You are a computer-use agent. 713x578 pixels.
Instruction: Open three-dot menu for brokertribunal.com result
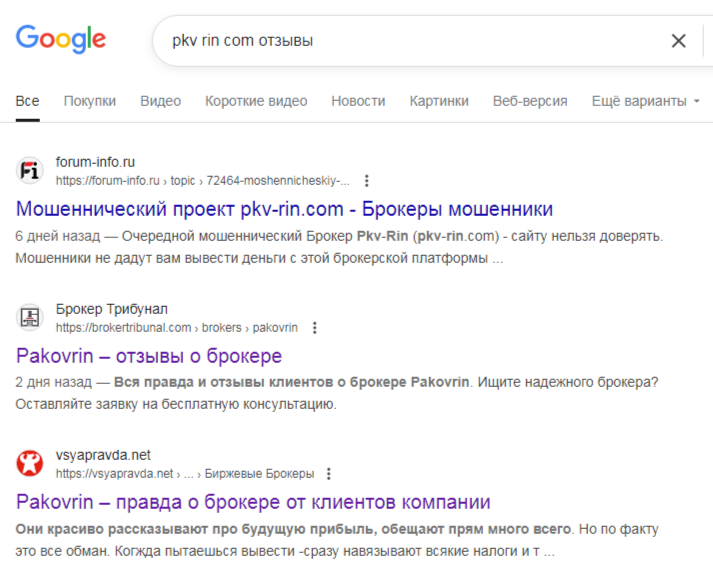coord(315,327)
